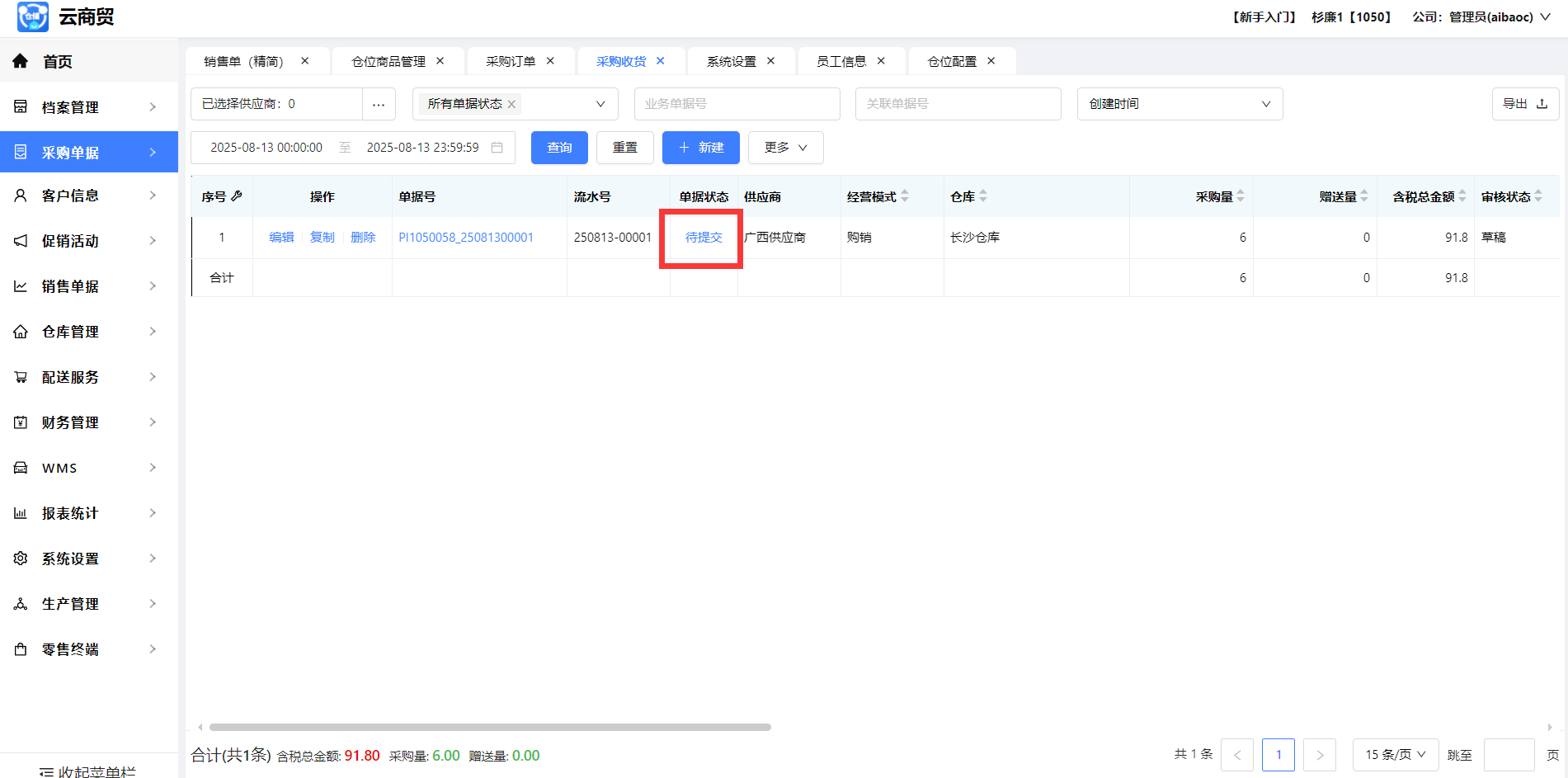This screenshot has width=1568, height=778.
Task: Click the horizontal table scrollbar
Action: point(490,727)
